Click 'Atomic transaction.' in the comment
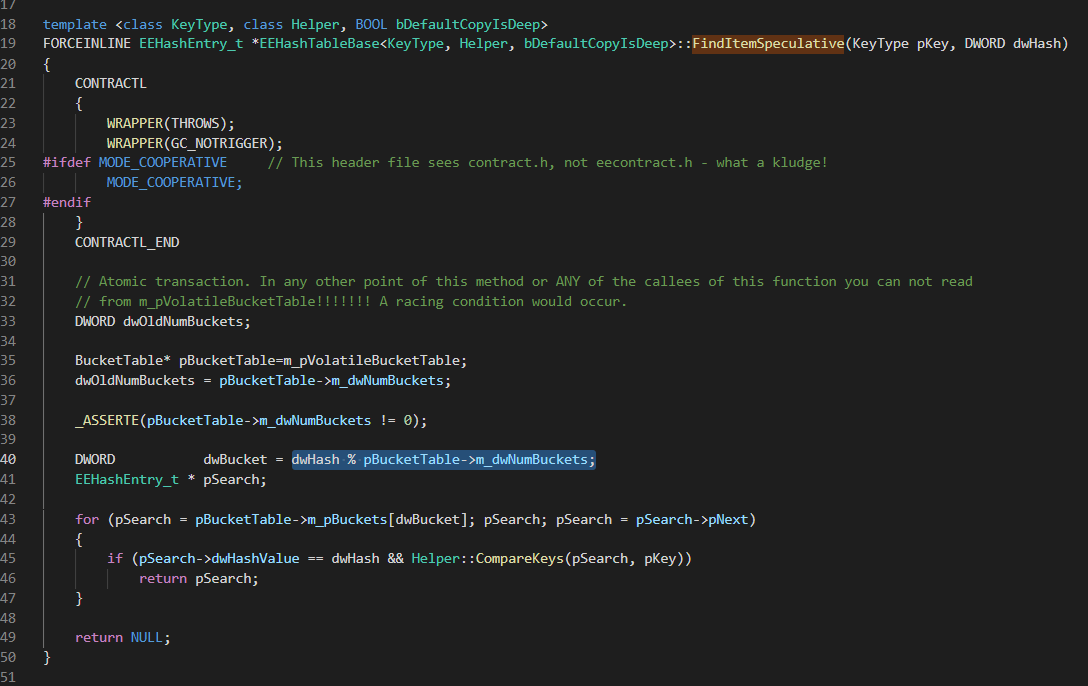The height and width of the screenshot is (686, 1088). [x=175, y=282]
